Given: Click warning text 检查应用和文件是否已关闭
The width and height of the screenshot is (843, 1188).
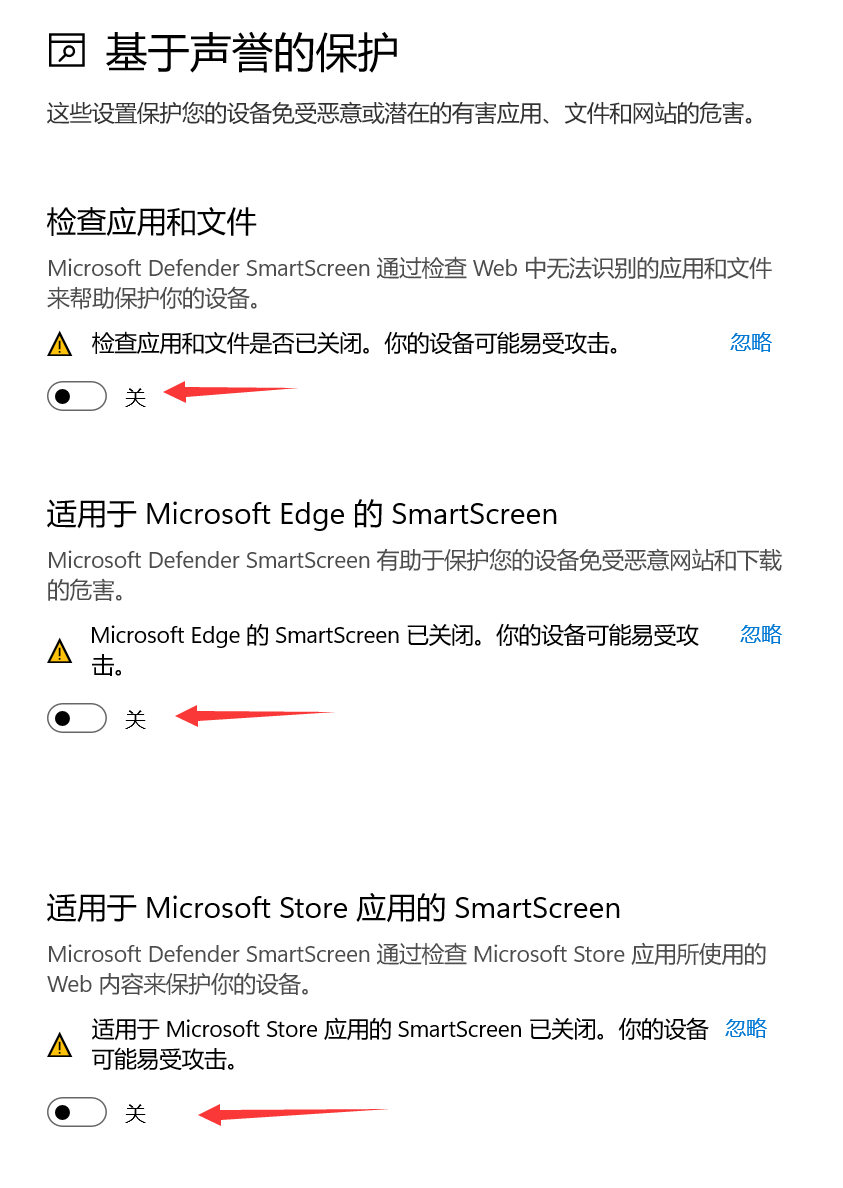Looking at the screenshot, I should click(x=357, y=344).
